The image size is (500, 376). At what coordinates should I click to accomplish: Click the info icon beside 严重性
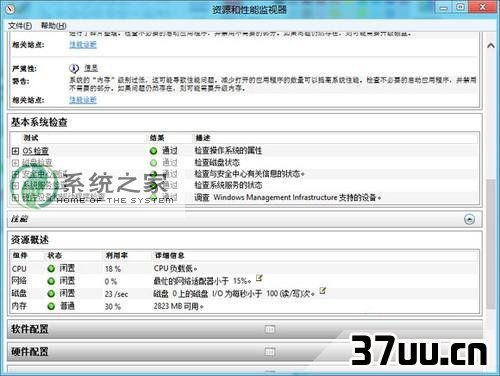click(74, 68)
